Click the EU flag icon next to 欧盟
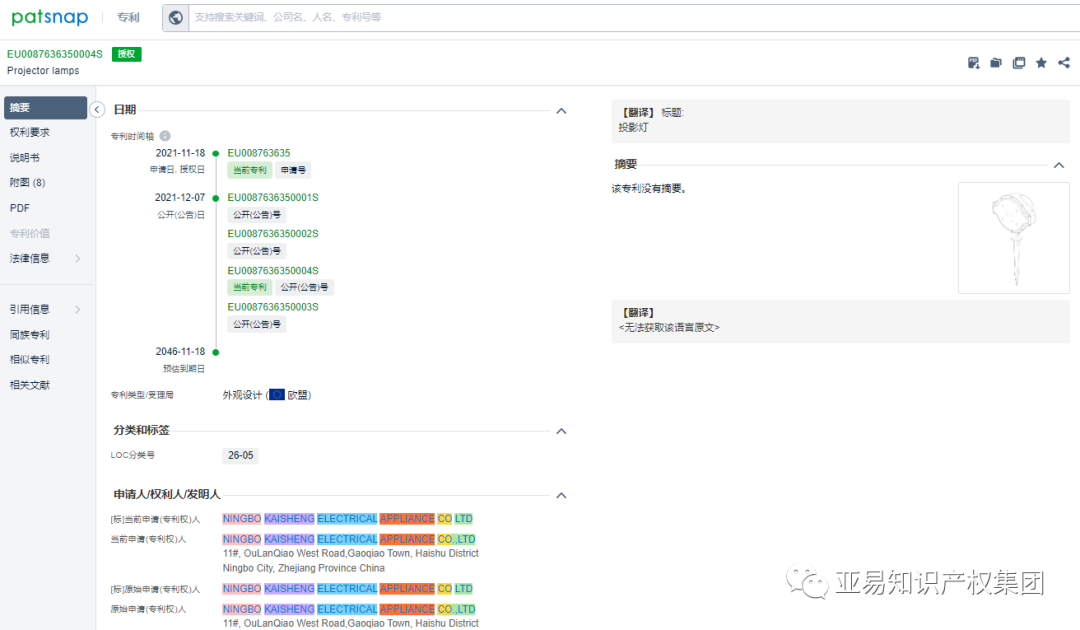 276,395
